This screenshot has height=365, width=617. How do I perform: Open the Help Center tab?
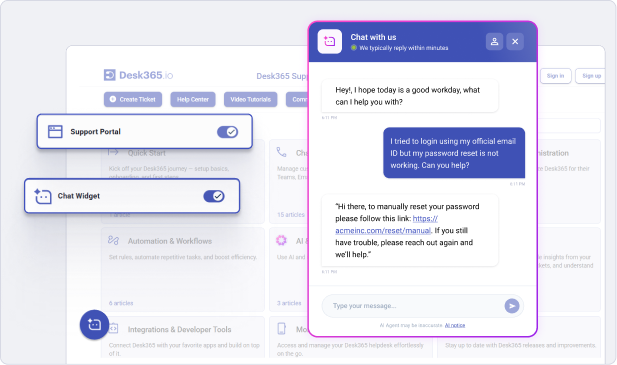(x=193, y=100)
